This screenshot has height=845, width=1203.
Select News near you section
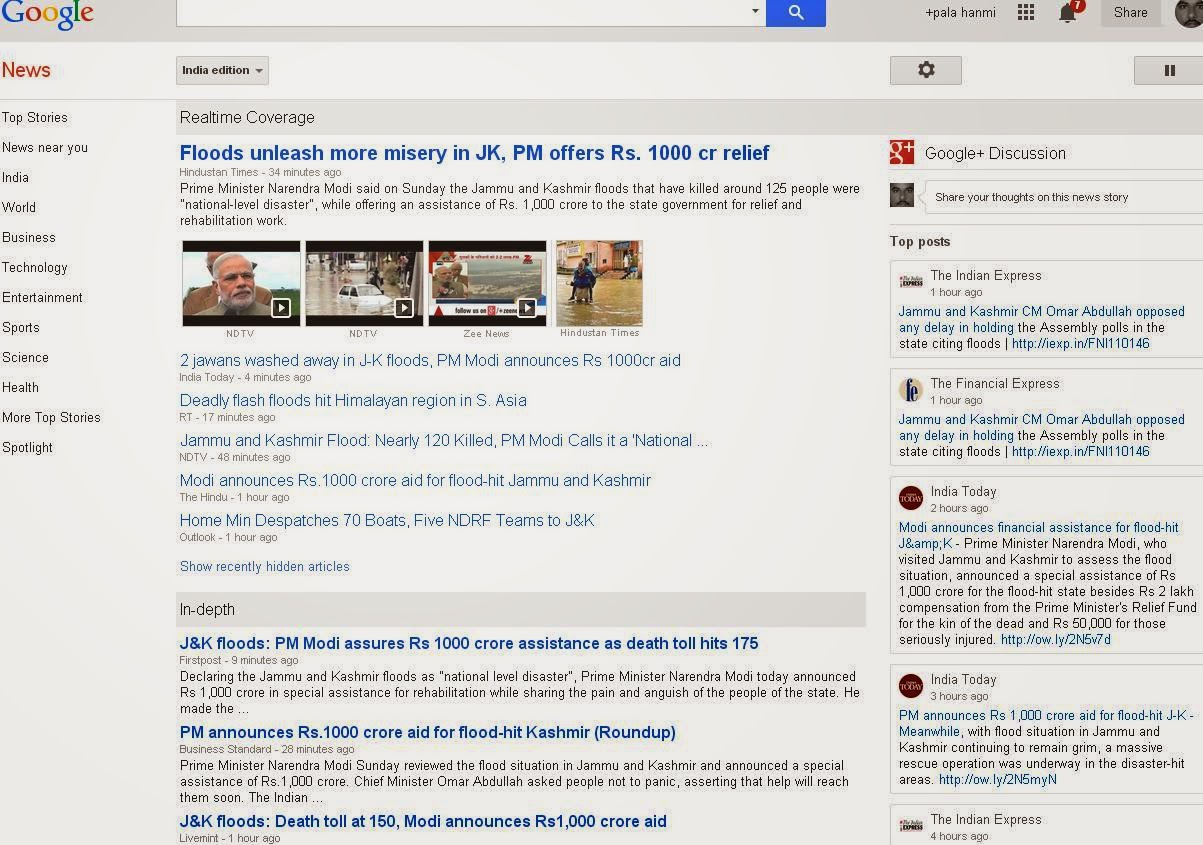pos(45,147)
